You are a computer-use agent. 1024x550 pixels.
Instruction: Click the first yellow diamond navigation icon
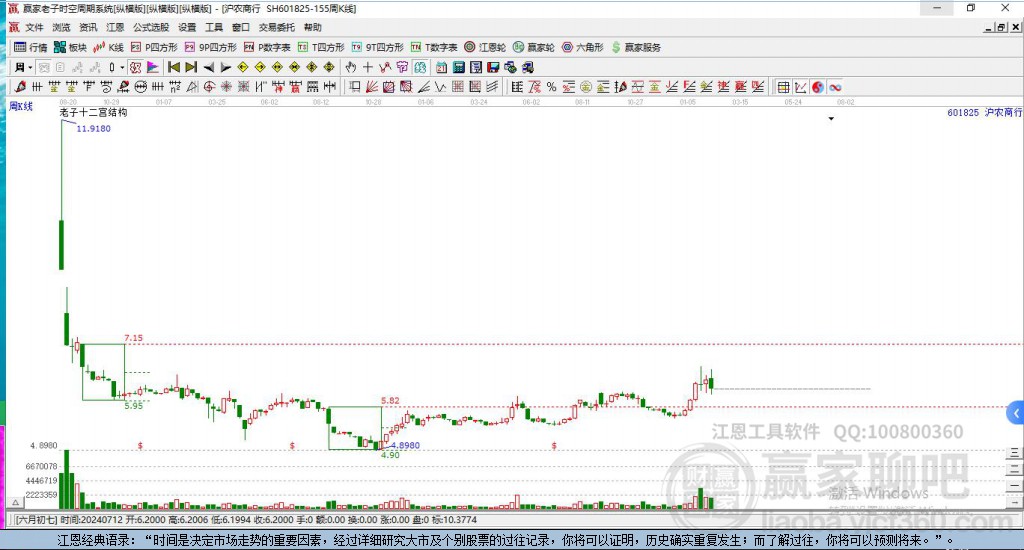pos(243,67)
